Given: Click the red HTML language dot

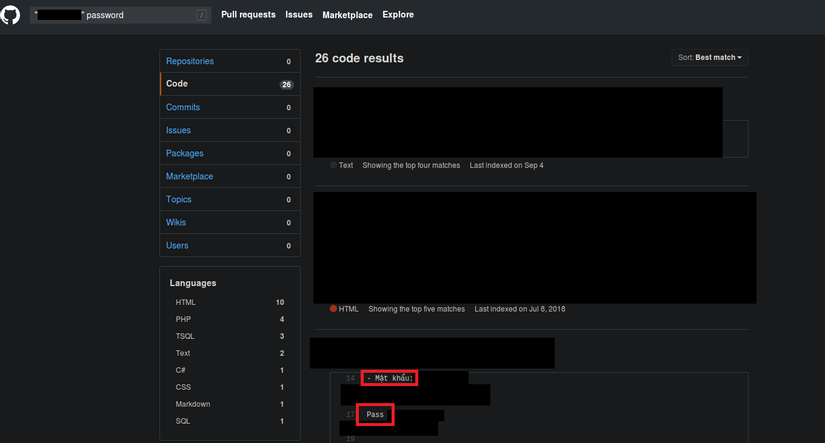Looking at the screenshot, I should pyautogui.click(x=333, y=309).
